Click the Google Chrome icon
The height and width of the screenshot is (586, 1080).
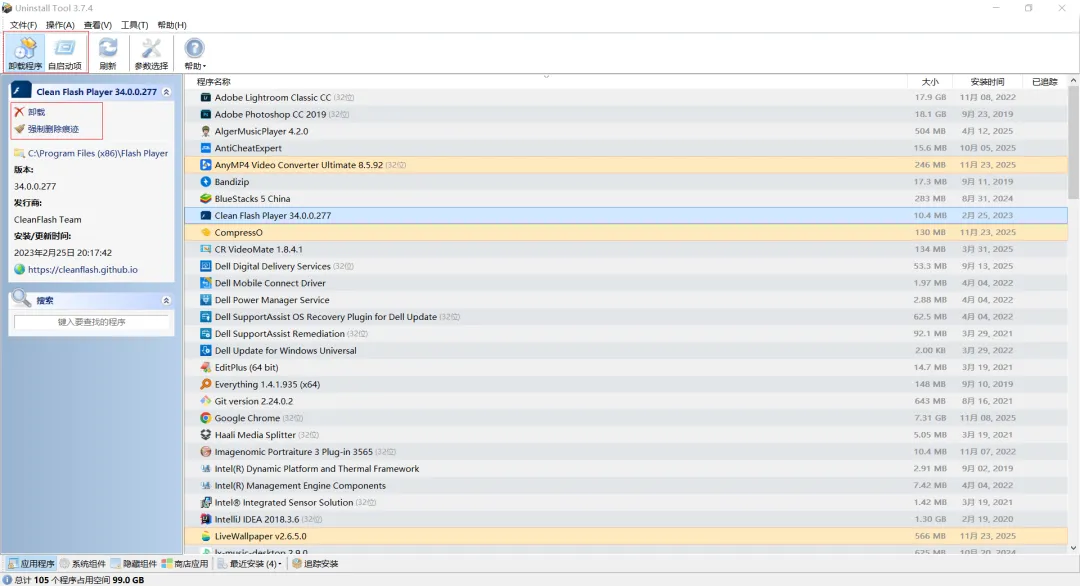click(x=205, y=418)
